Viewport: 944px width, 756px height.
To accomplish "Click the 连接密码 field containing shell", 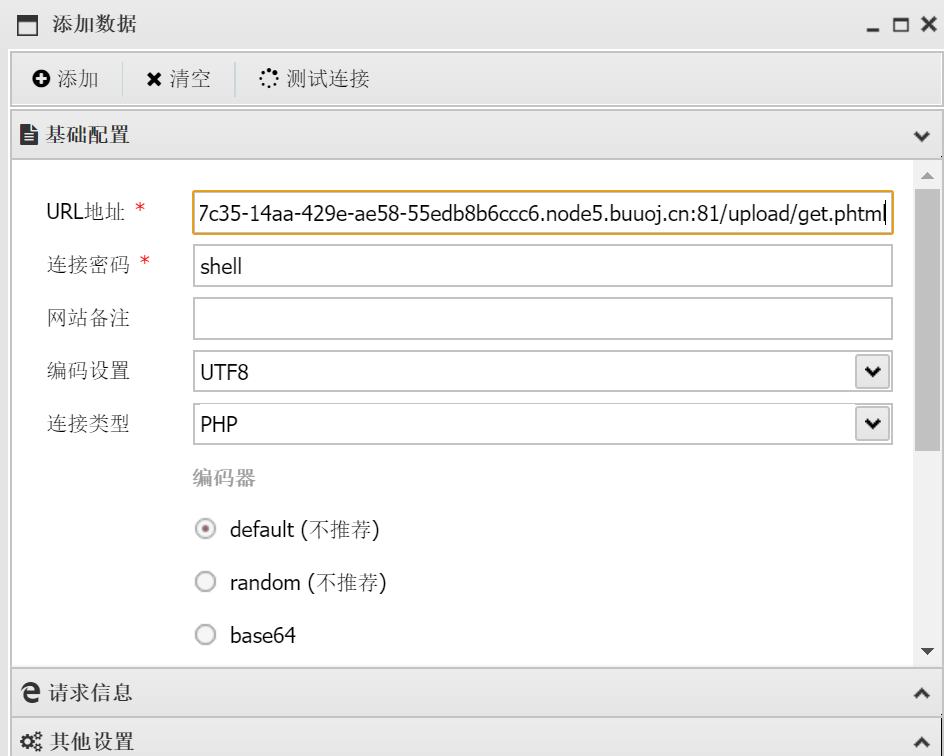I will [x=542, y=265].
